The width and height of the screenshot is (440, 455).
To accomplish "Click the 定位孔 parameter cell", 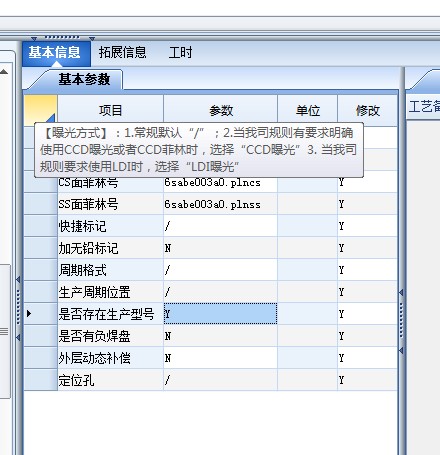I will pyautogui.click(x=220, y=380).
